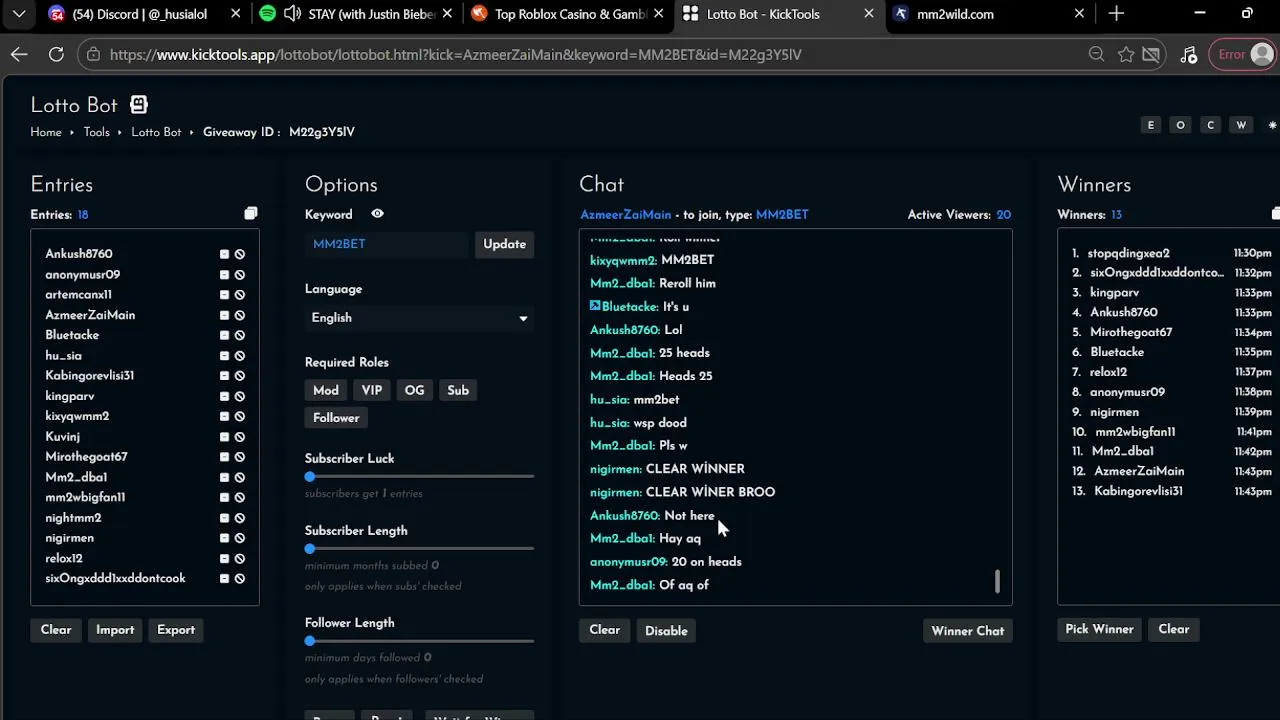Bookmark this page with the star icon
This screenshot has width=1280, height=720.
(x=1126, y=55)
